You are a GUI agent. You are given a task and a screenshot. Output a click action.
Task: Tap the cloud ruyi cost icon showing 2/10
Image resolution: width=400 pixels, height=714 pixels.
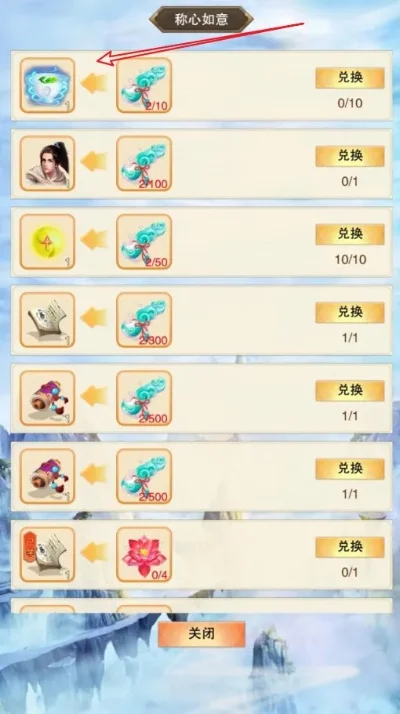click(144, 85)
